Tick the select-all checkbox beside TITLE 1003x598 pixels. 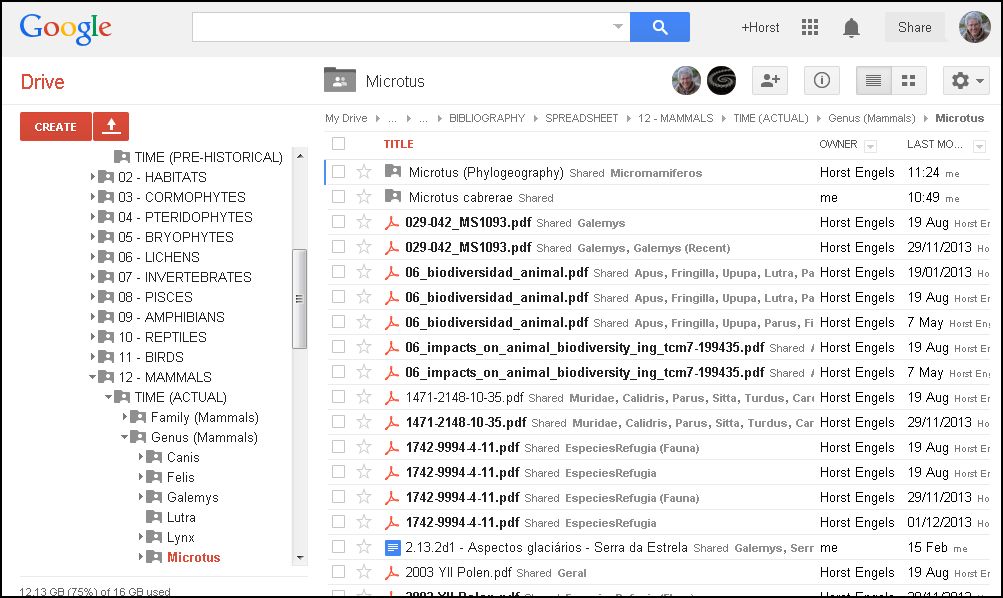point(338,143)
